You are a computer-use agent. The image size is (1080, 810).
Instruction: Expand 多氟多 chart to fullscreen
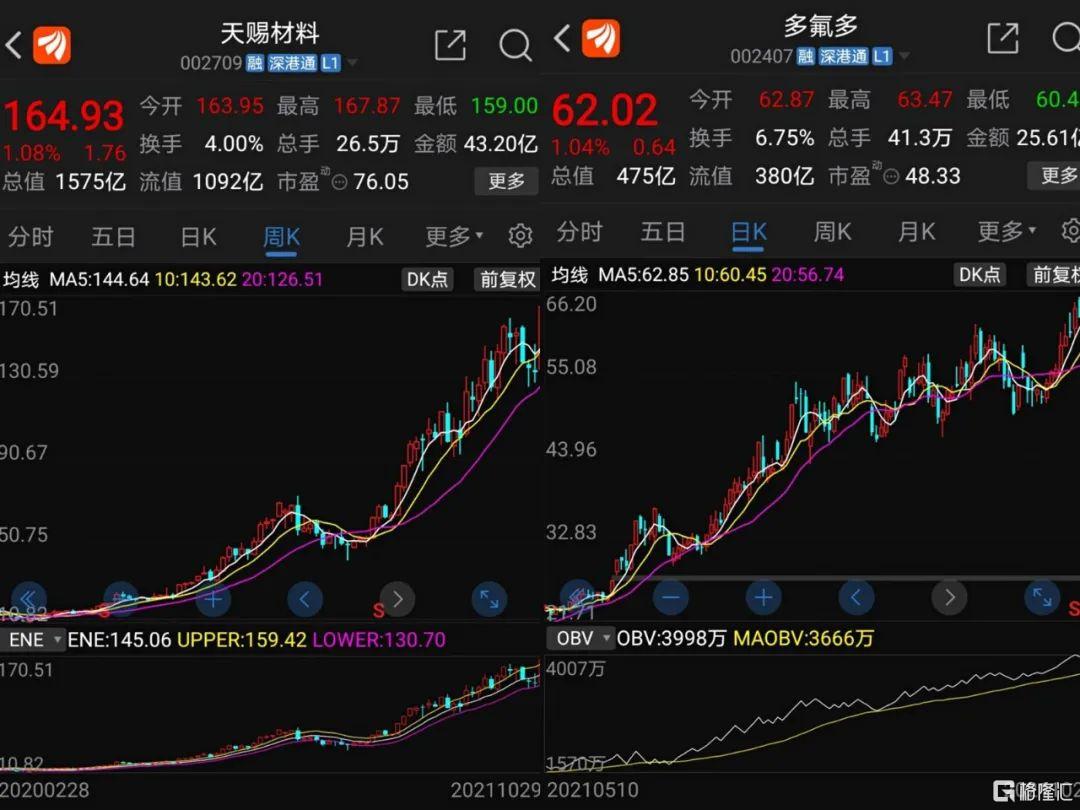pos(1042,598)
